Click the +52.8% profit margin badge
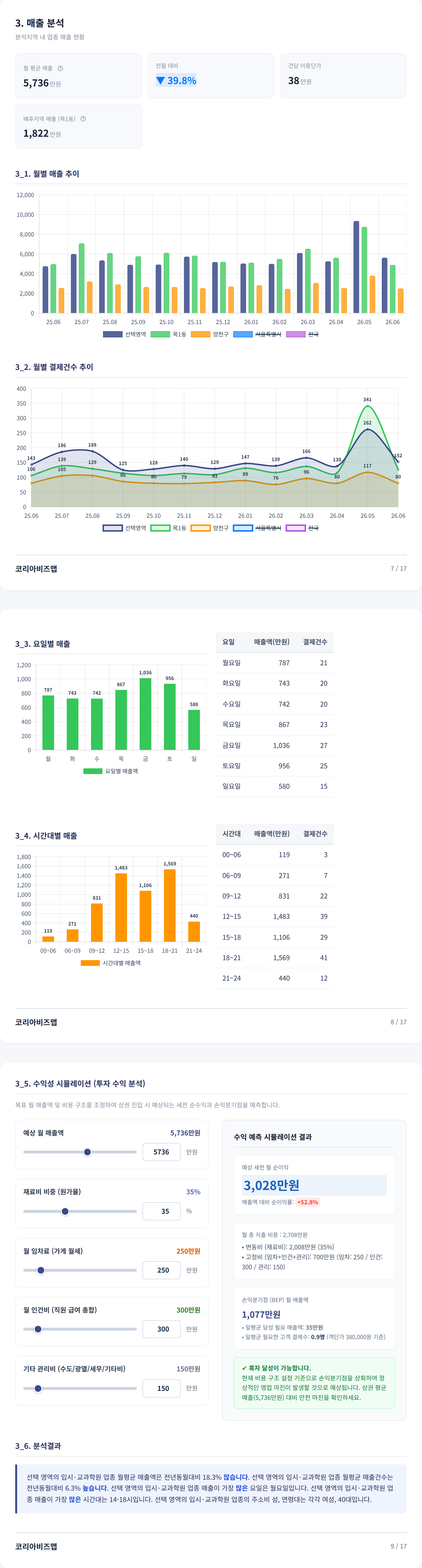 pos(307,1202)
